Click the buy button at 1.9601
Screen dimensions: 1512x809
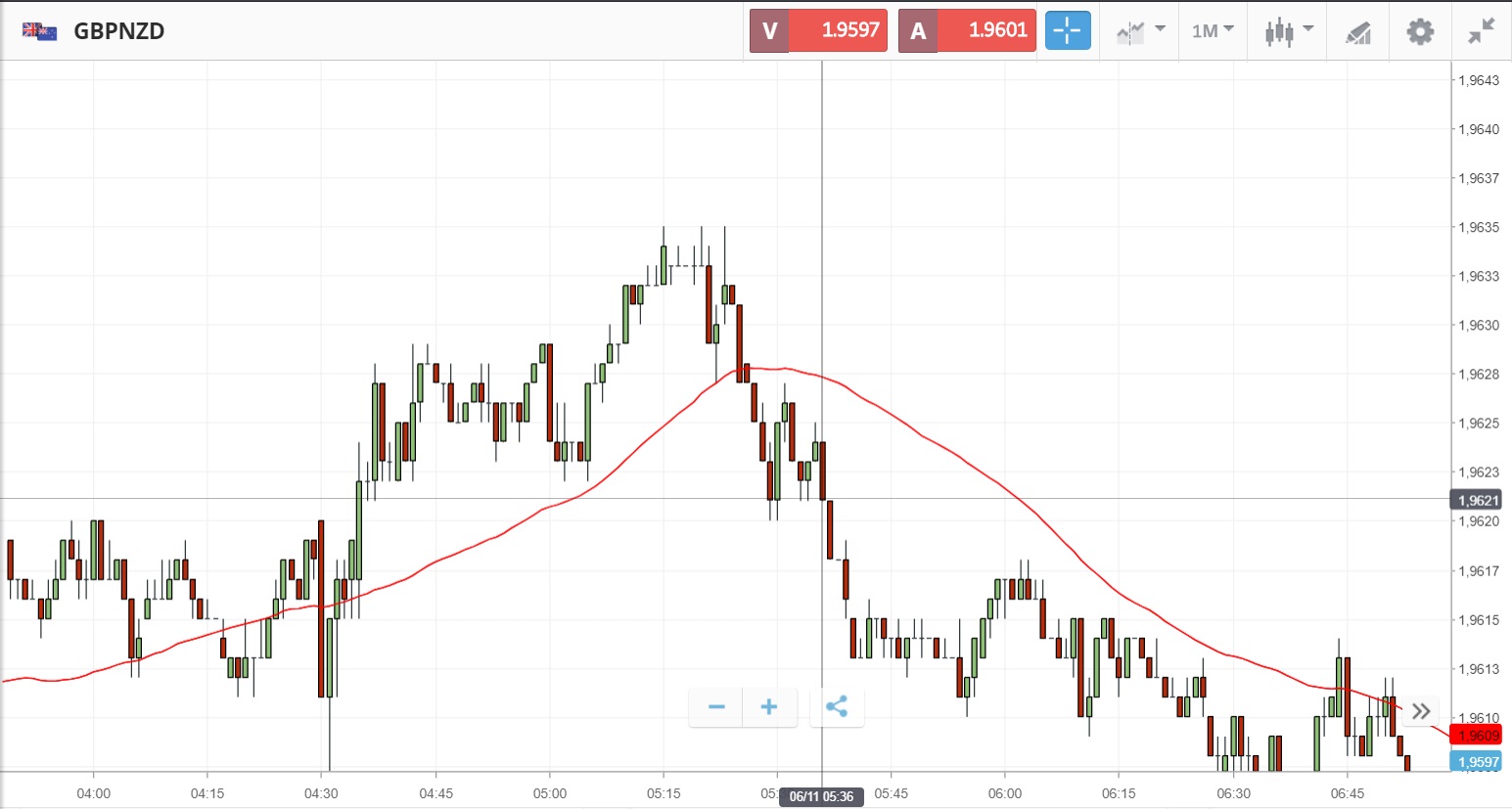coord(967,30)
